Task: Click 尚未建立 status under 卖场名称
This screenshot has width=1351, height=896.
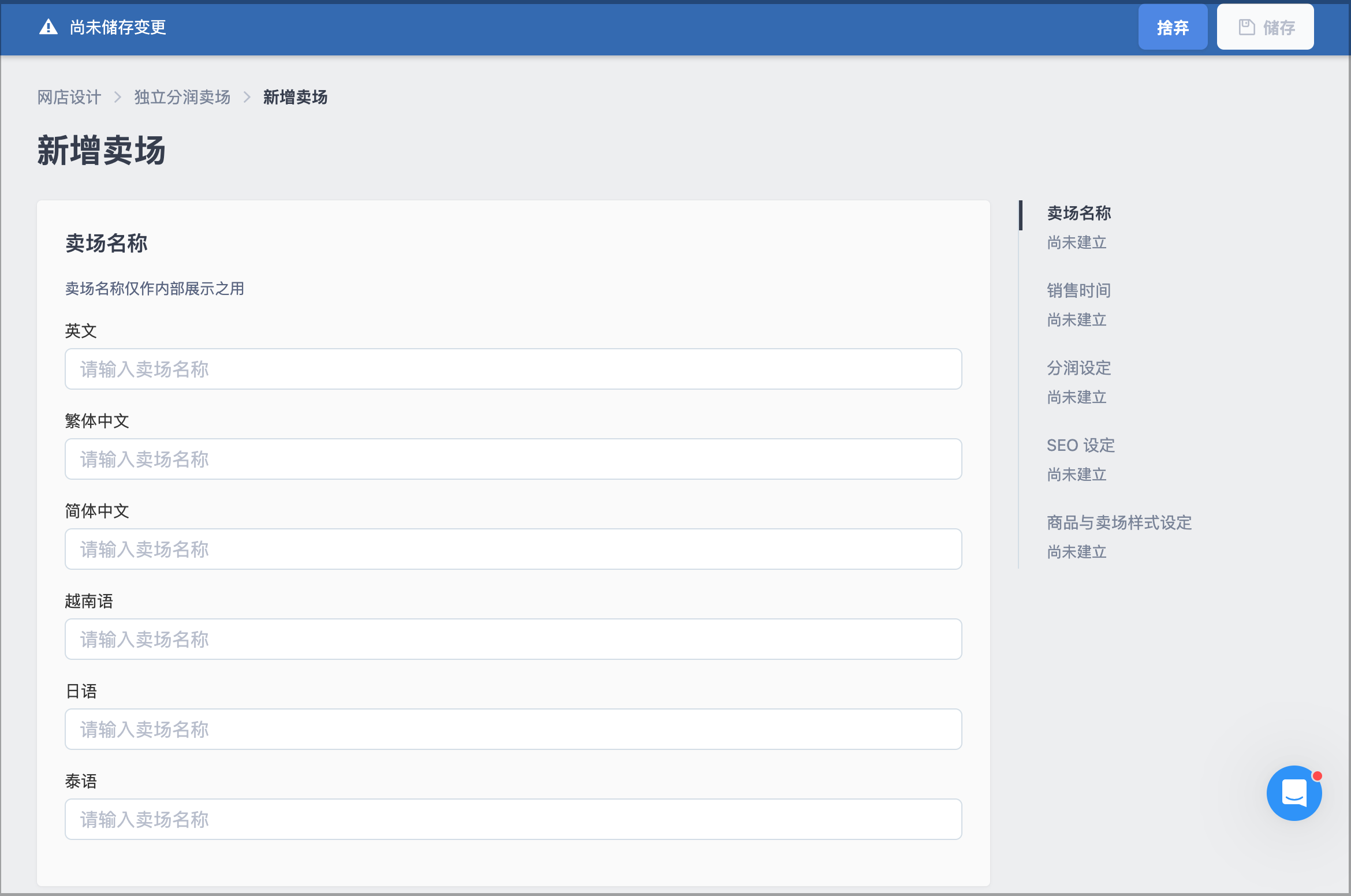Action: click(x=1077, y=242)
